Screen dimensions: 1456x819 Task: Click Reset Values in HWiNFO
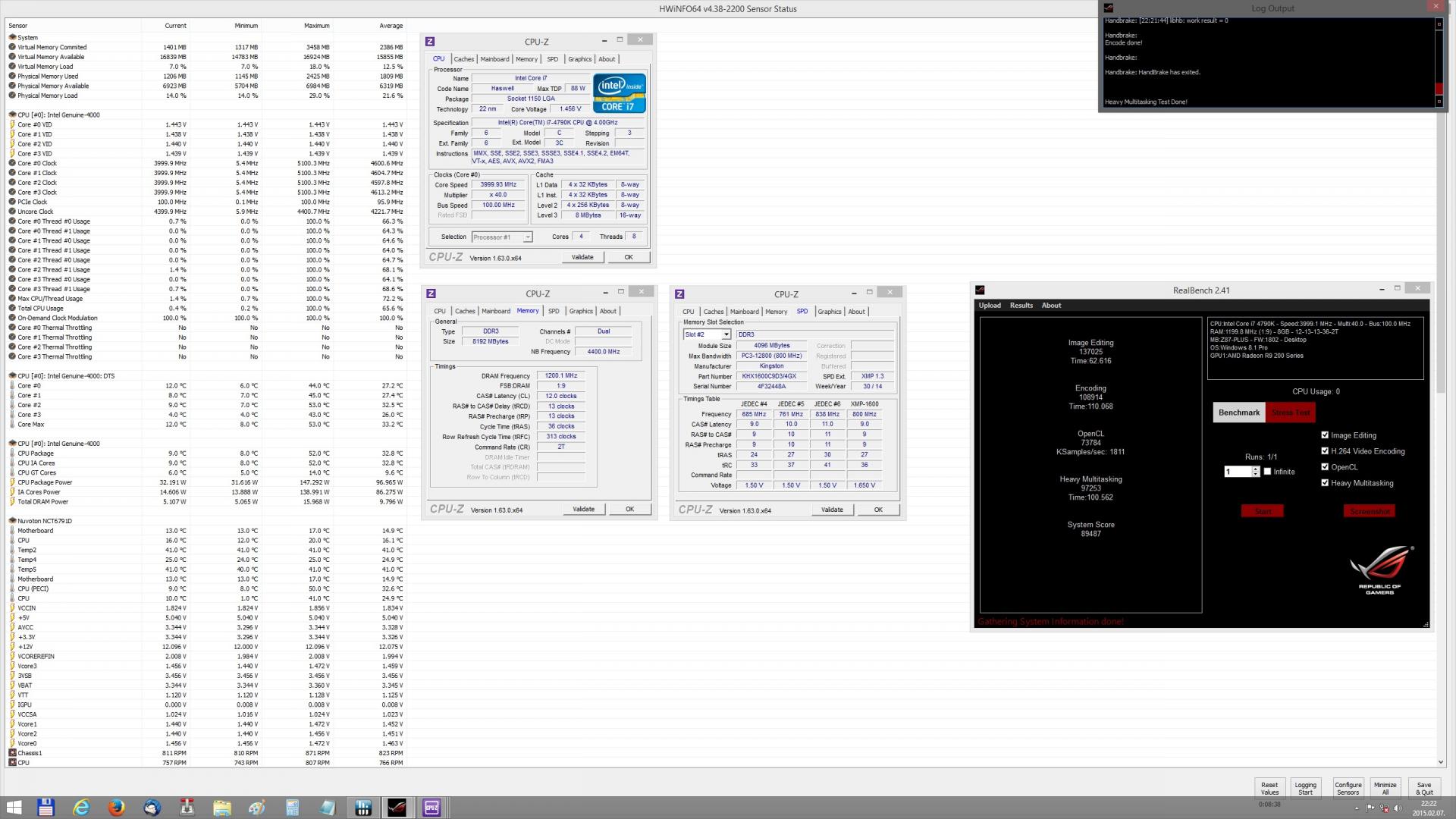[1269, 789]
